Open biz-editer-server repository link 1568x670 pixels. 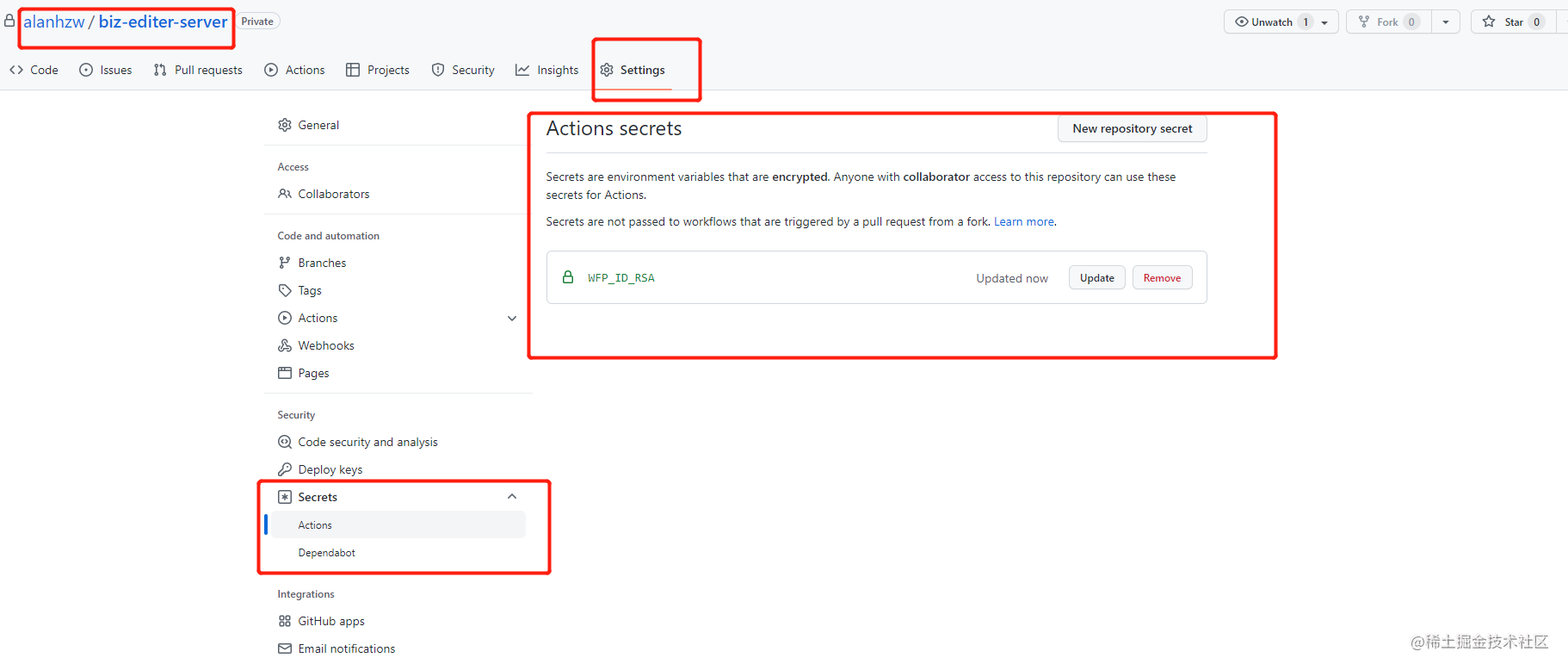coord(163,22)
